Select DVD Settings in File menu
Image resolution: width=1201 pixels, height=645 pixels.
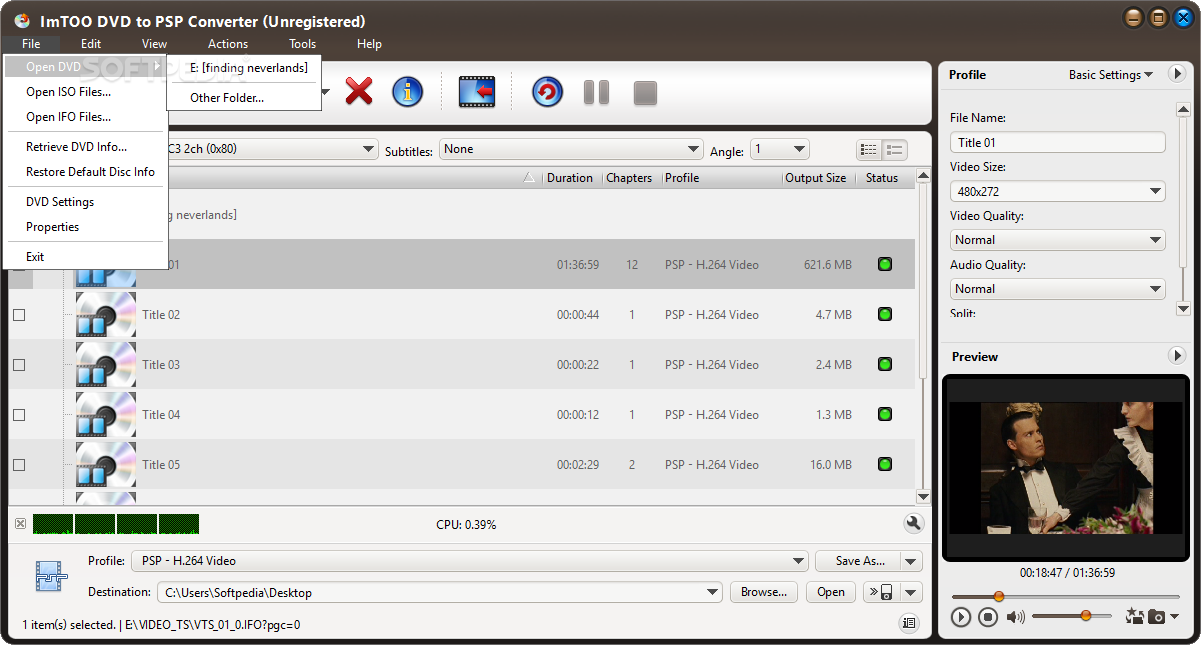86,202
